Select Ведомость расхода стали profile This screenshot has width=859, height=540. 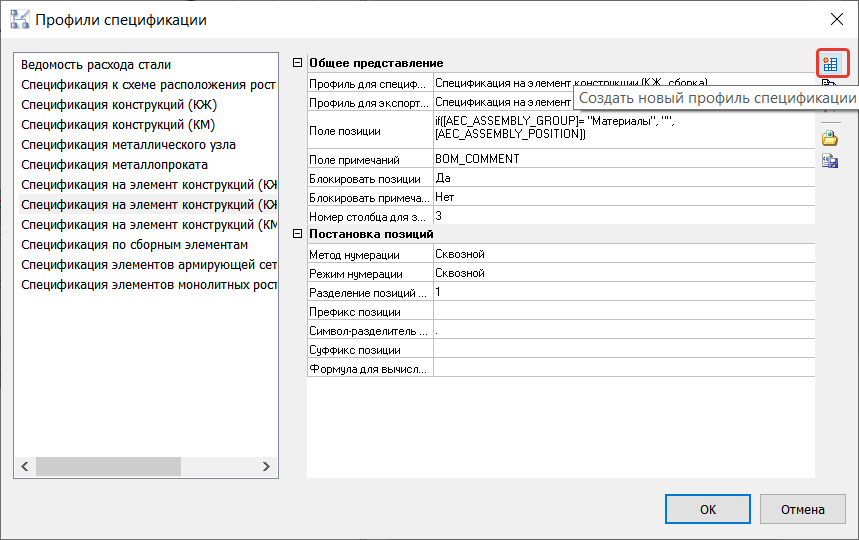click(96, 65)
